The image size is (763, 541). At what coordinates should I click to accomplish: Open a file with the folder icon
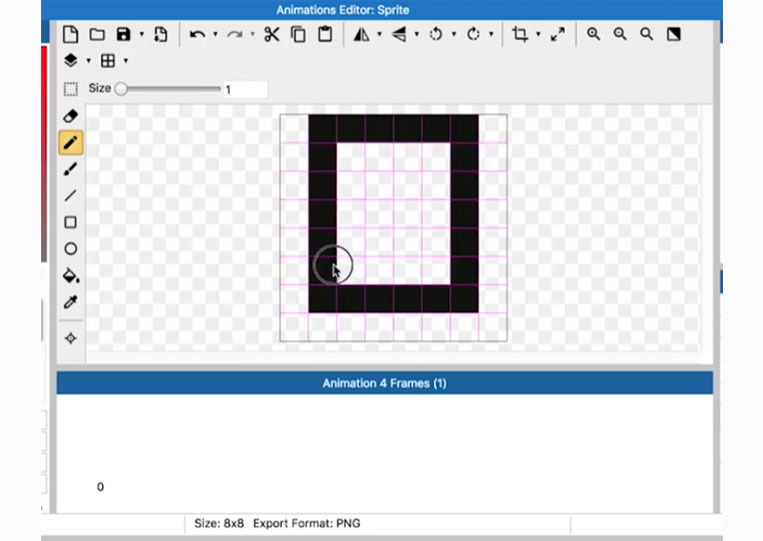point(97,34)
